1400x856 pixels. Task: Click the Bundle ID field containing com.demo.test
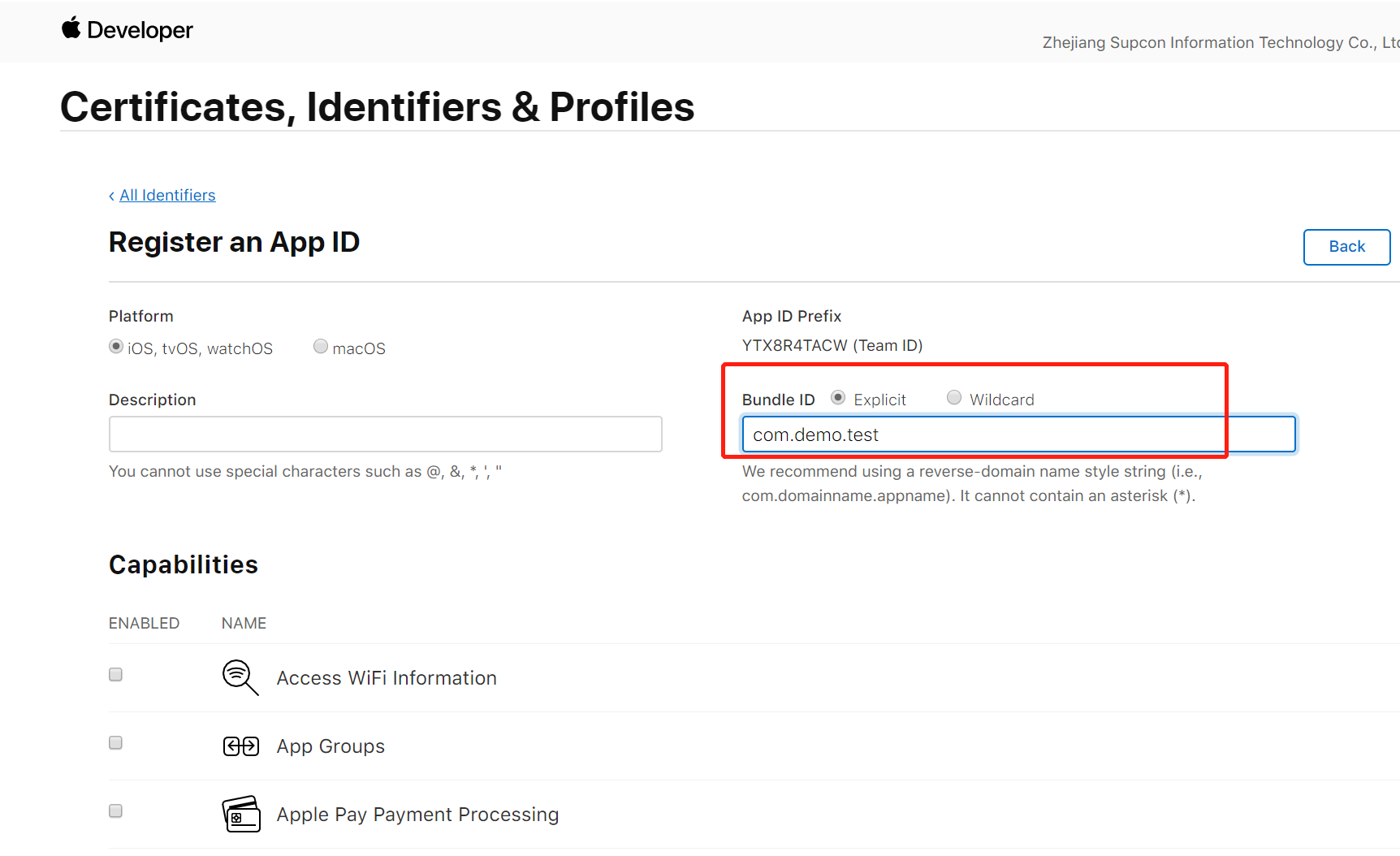[1019, 434]
